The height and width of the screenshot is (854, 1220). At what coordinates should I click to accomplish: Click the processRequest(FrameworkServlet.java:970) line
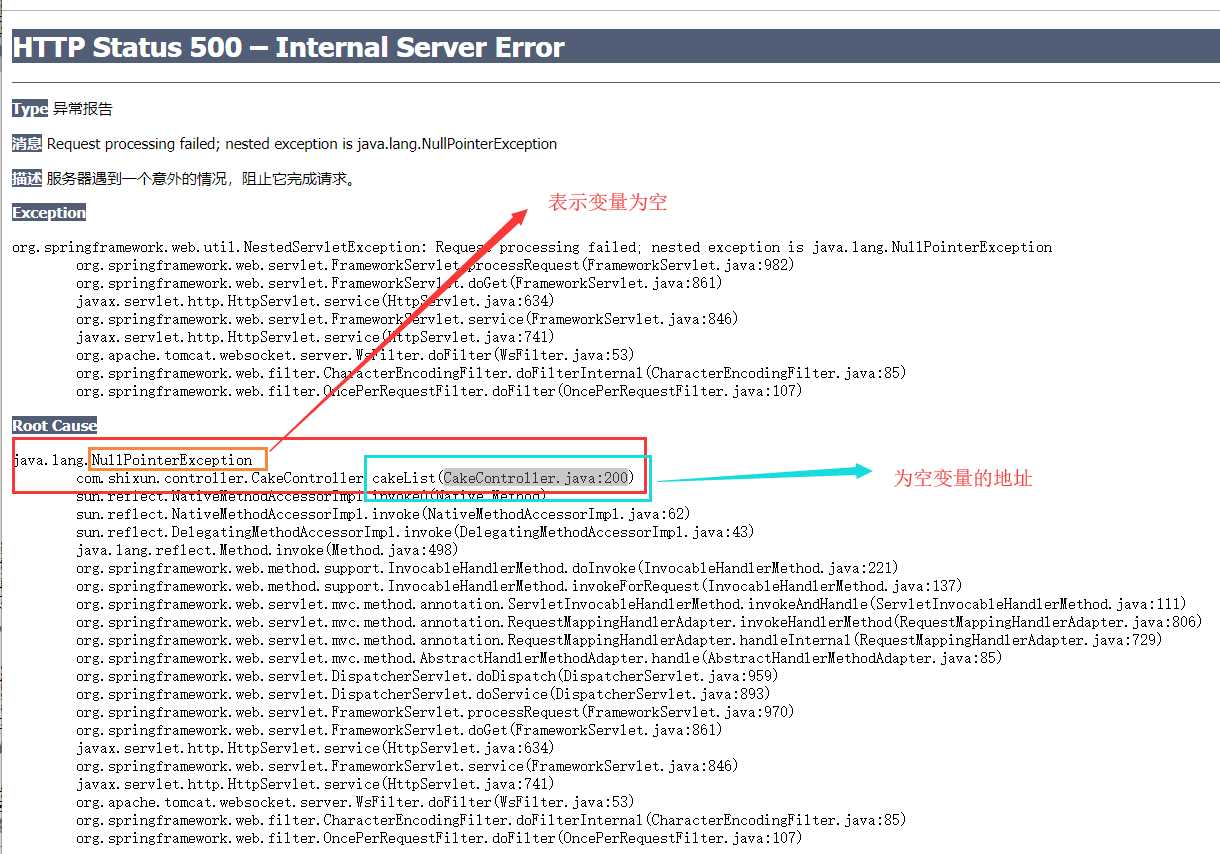tap(435, 712)
